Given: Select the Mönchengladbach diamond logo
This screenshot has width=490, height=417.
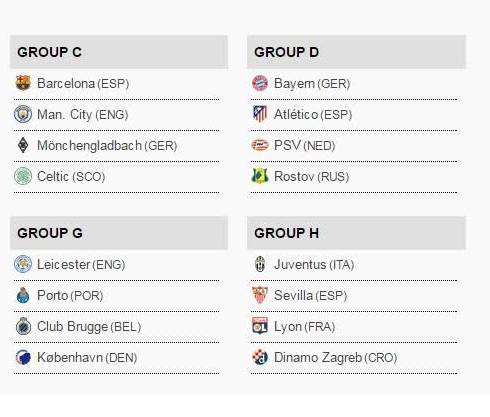Looking at the screenshot, I should click(x=23, y=145).
